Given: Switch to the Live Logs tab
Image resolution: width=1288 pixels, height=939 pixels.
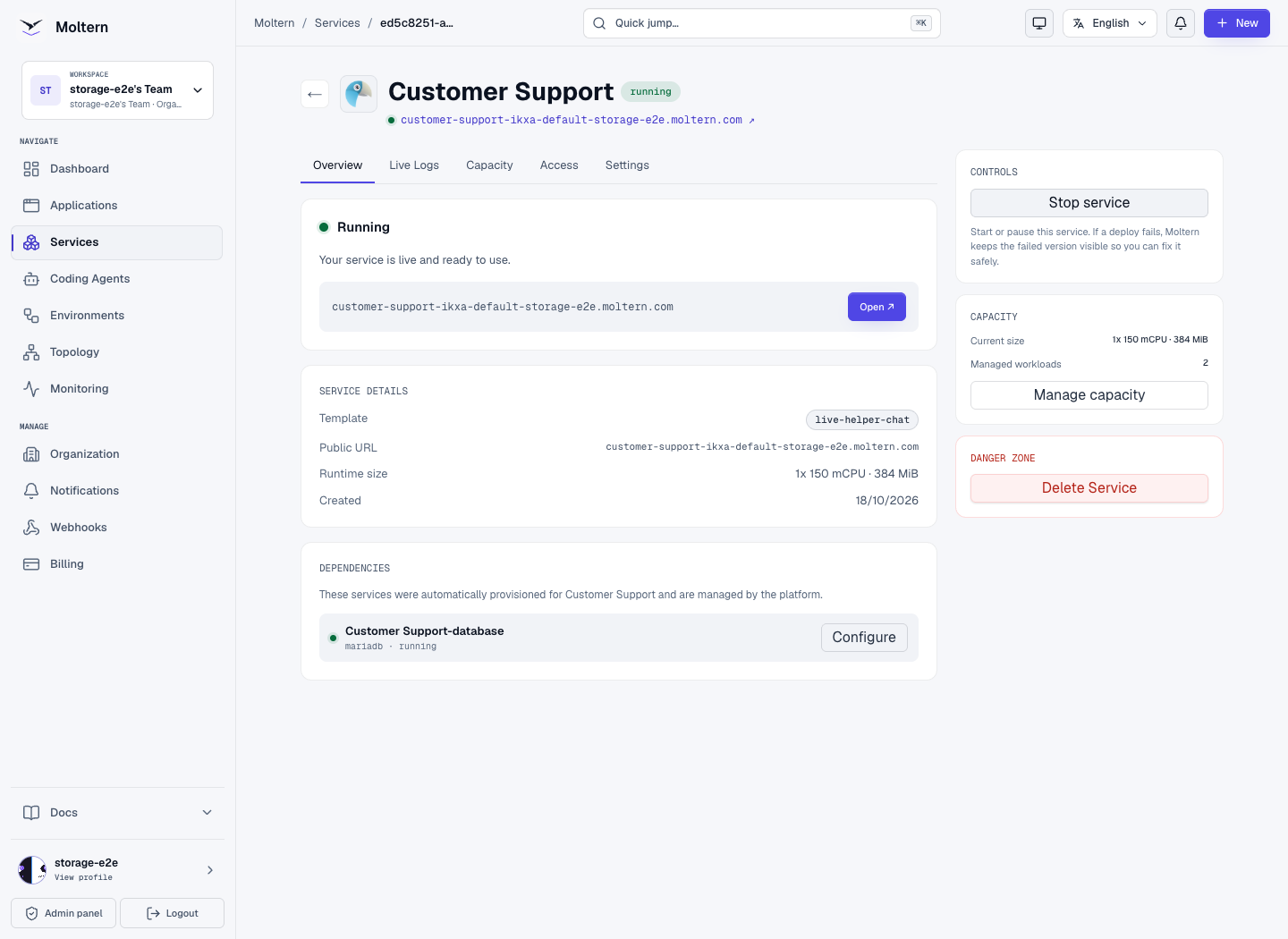Looking at the screenshot, I should [x=414, y=165].
